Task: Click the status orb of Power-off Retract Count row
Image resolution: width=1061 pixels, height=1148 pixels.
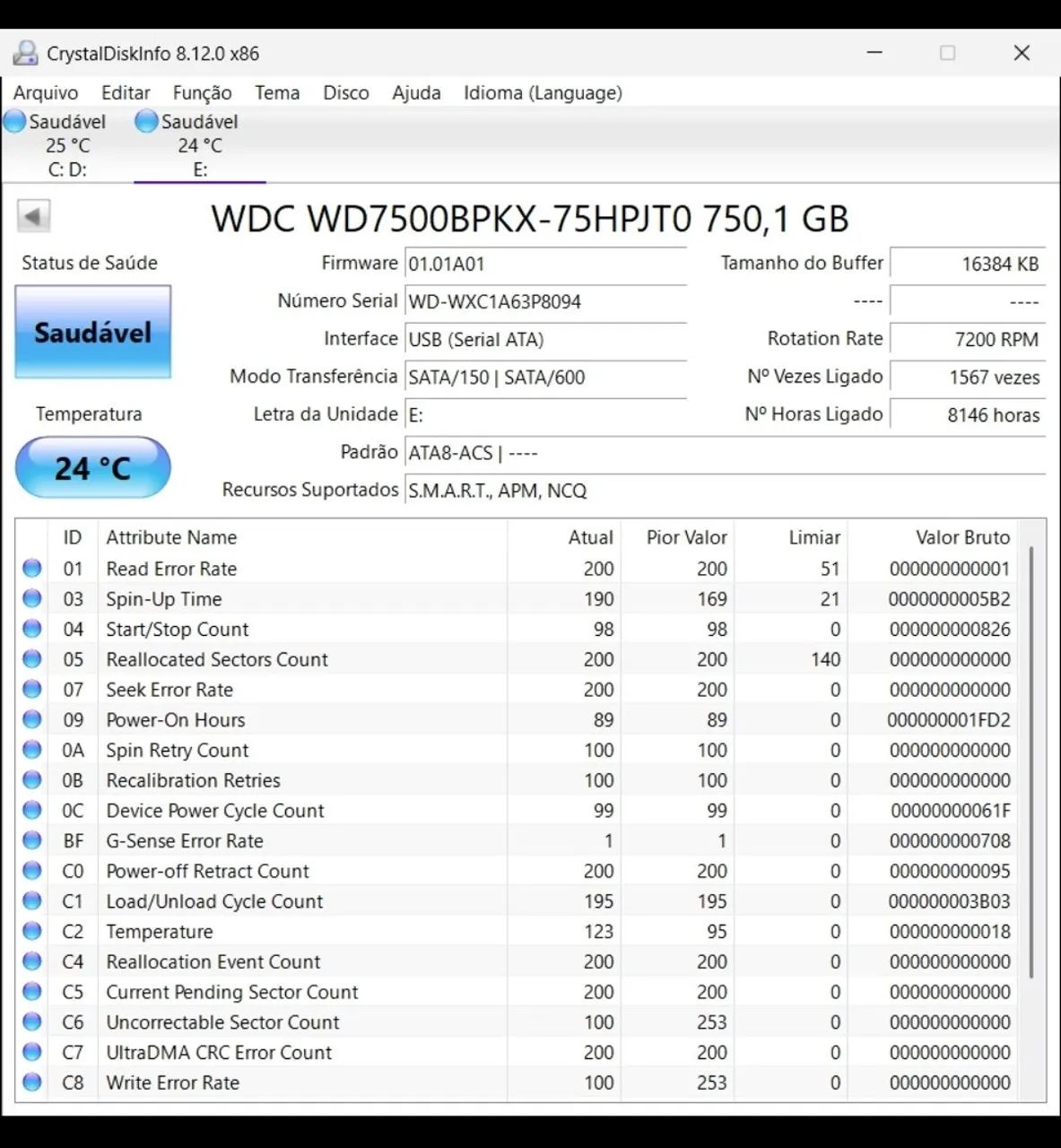Action: [32, 871]
